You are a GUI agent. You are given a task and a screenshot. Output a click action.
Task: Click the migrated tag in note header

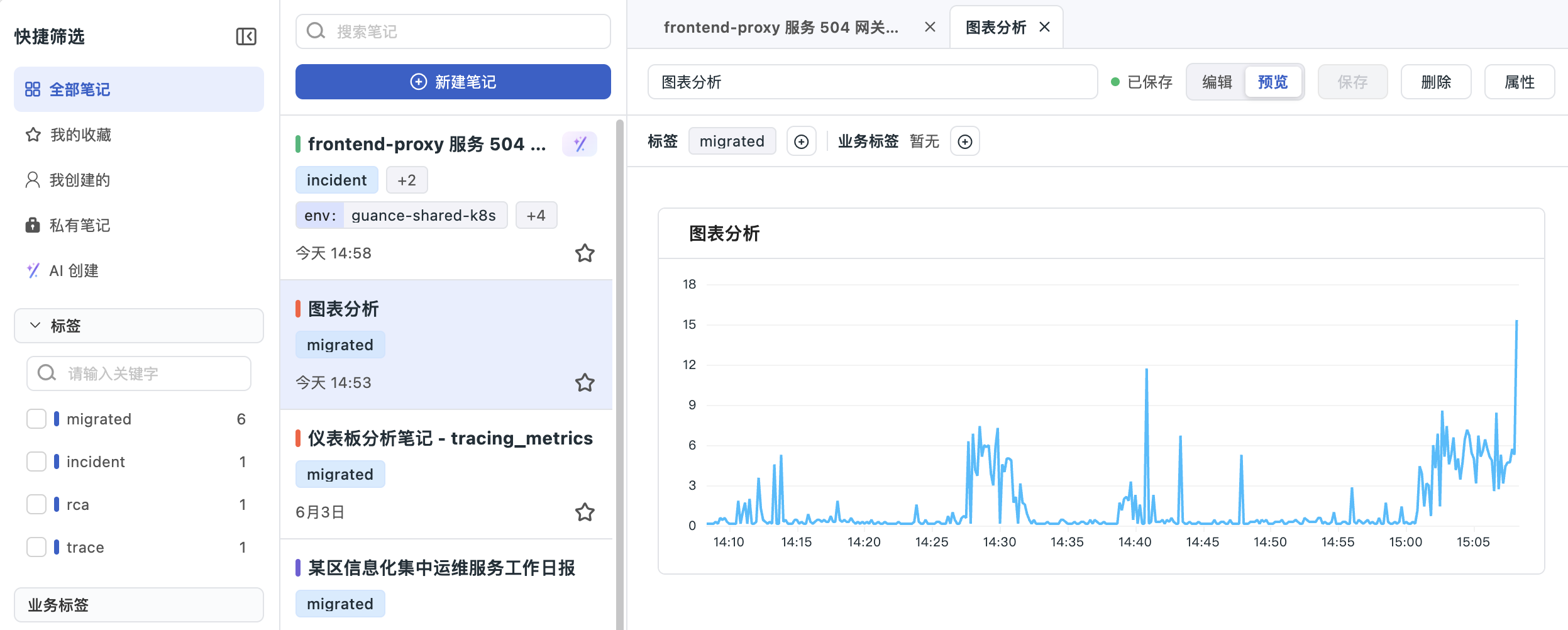click(x=732, y=141)
